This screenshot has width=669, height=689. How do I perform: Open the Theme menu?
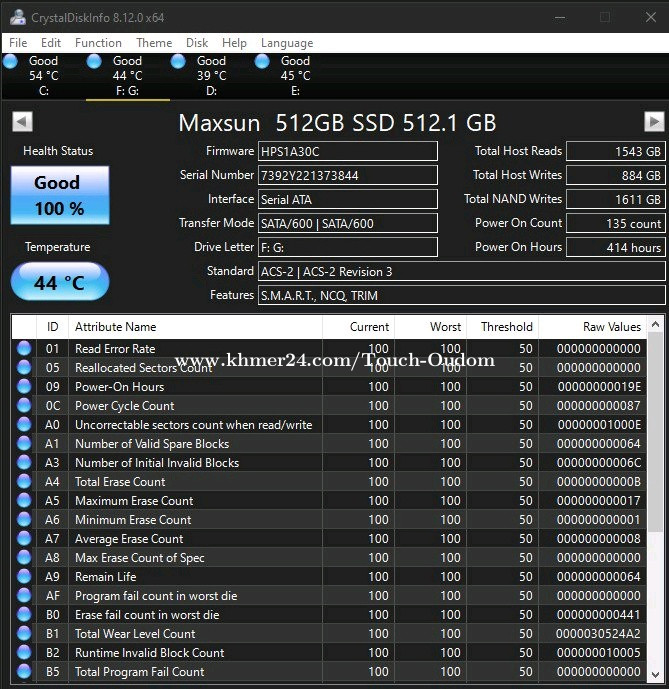(x=154, y=43)
